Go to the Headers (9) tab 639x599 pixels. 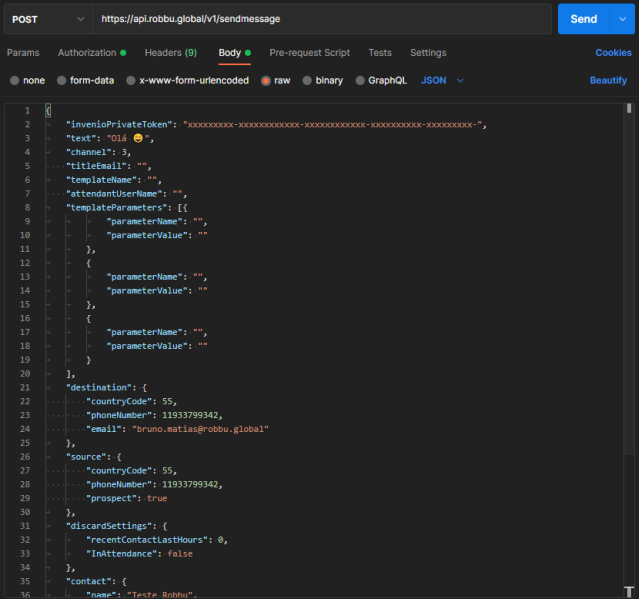[x=170, y=53]
